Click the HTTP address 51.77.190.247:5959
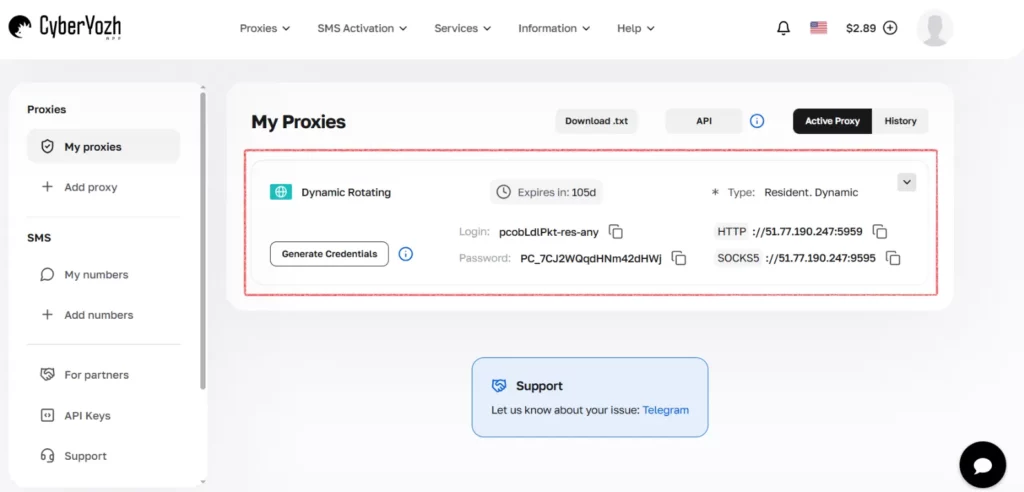 coord(807,232)
